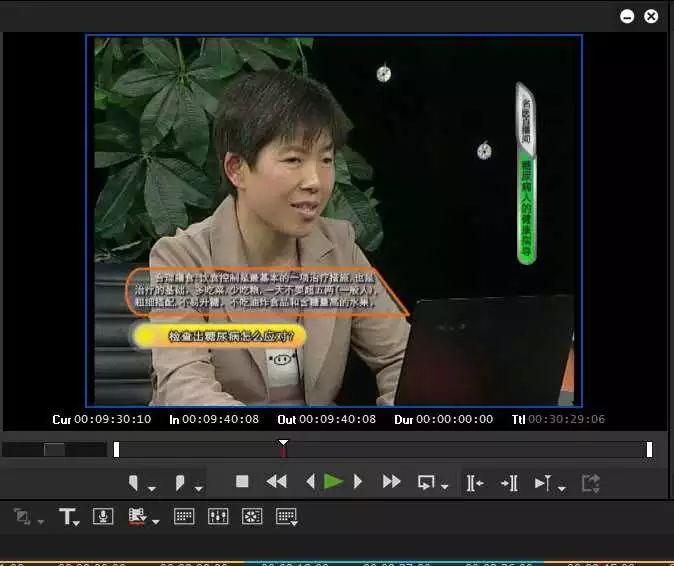Step forward one frame with Next Frame

click(358, 481)
